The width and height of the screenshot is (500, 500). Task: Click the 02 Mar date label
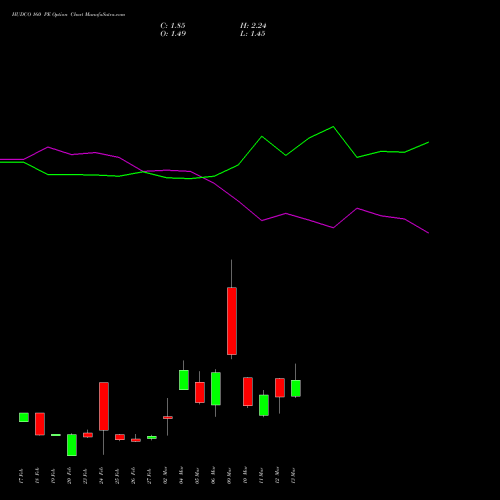coord(165,476)
